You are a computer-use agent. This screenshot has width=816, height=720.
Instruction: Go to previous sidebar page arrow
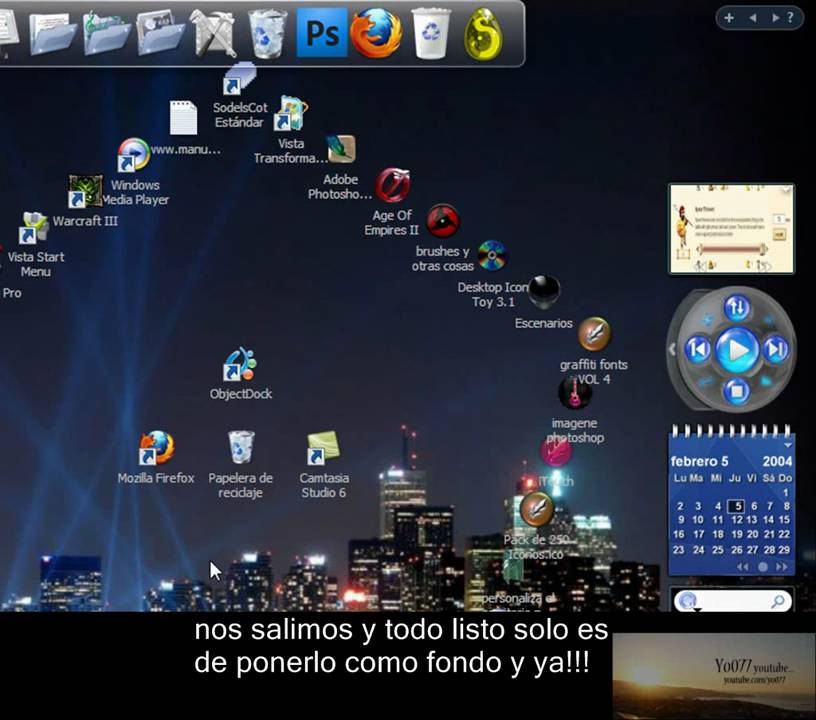(x=753, y=18)
